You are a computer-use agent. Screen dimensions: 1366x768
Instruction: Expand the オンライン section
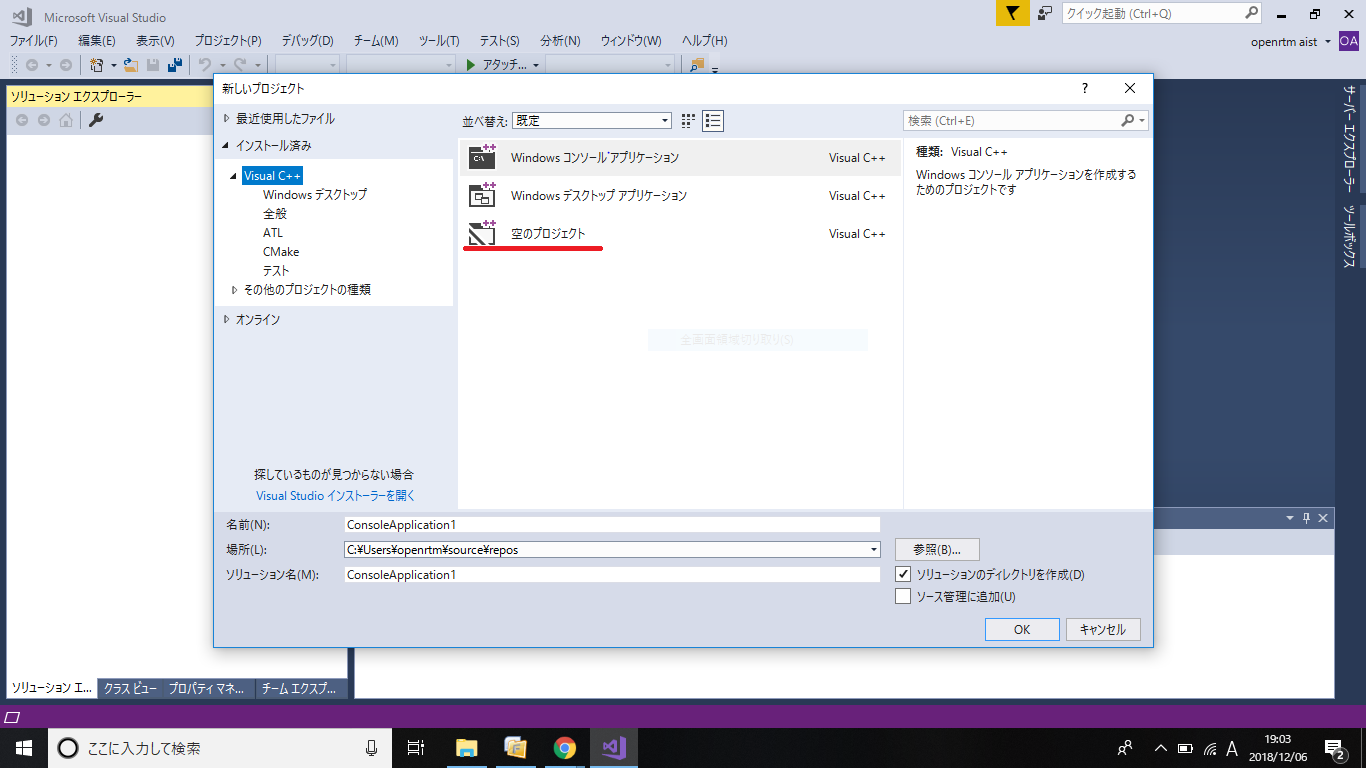point(227,320)
